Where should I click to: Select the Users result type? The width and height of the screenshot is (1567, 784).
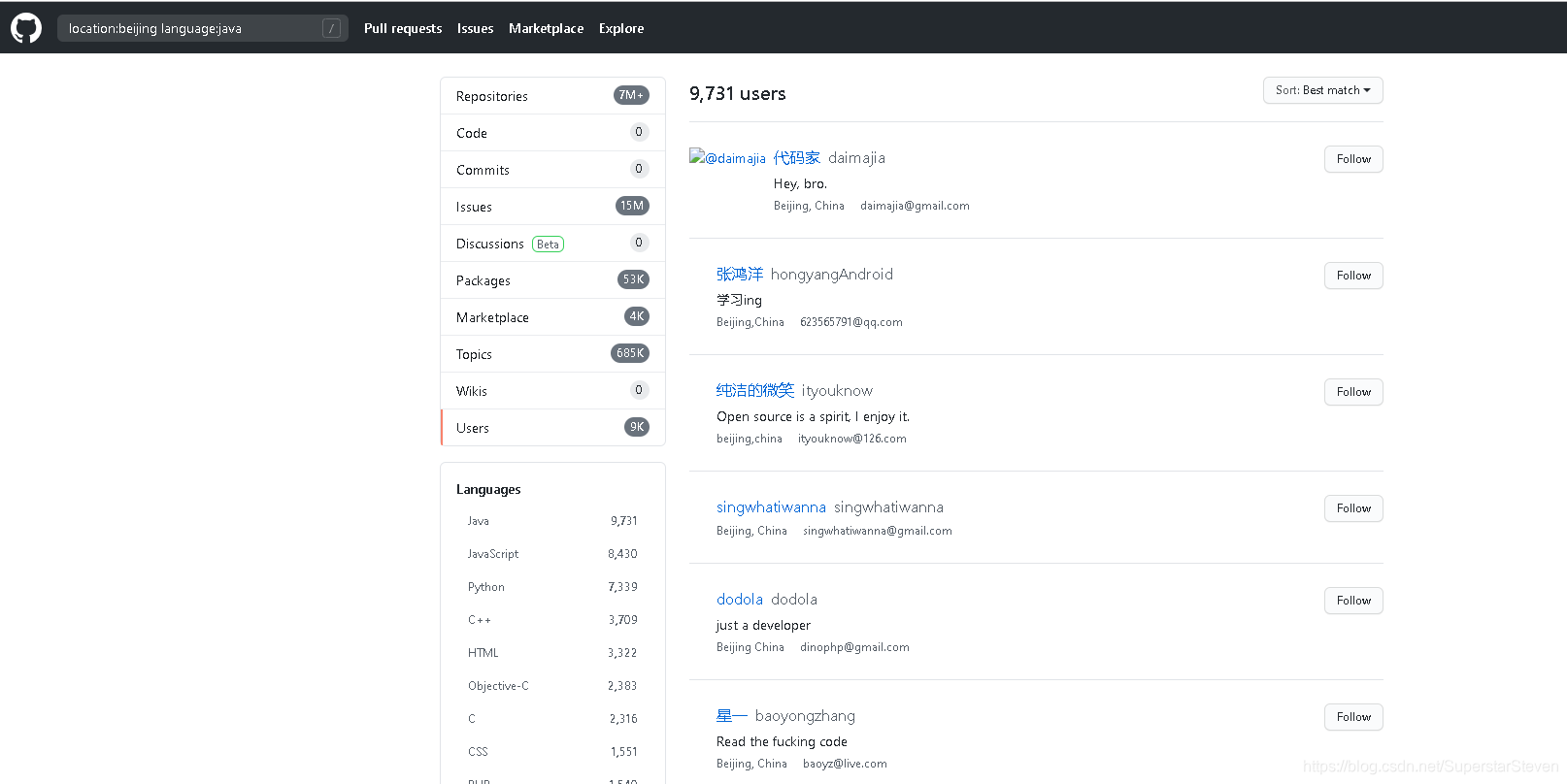[x=552, y=428]
